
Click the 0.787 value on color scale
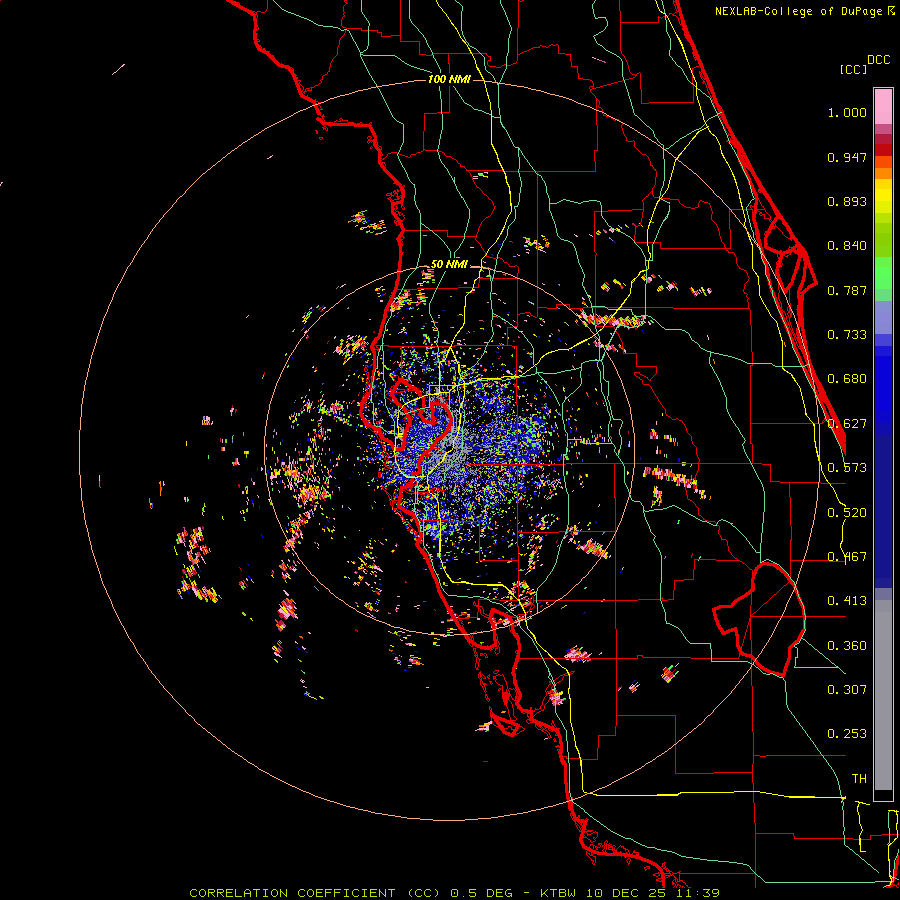[x=847, y=290]
